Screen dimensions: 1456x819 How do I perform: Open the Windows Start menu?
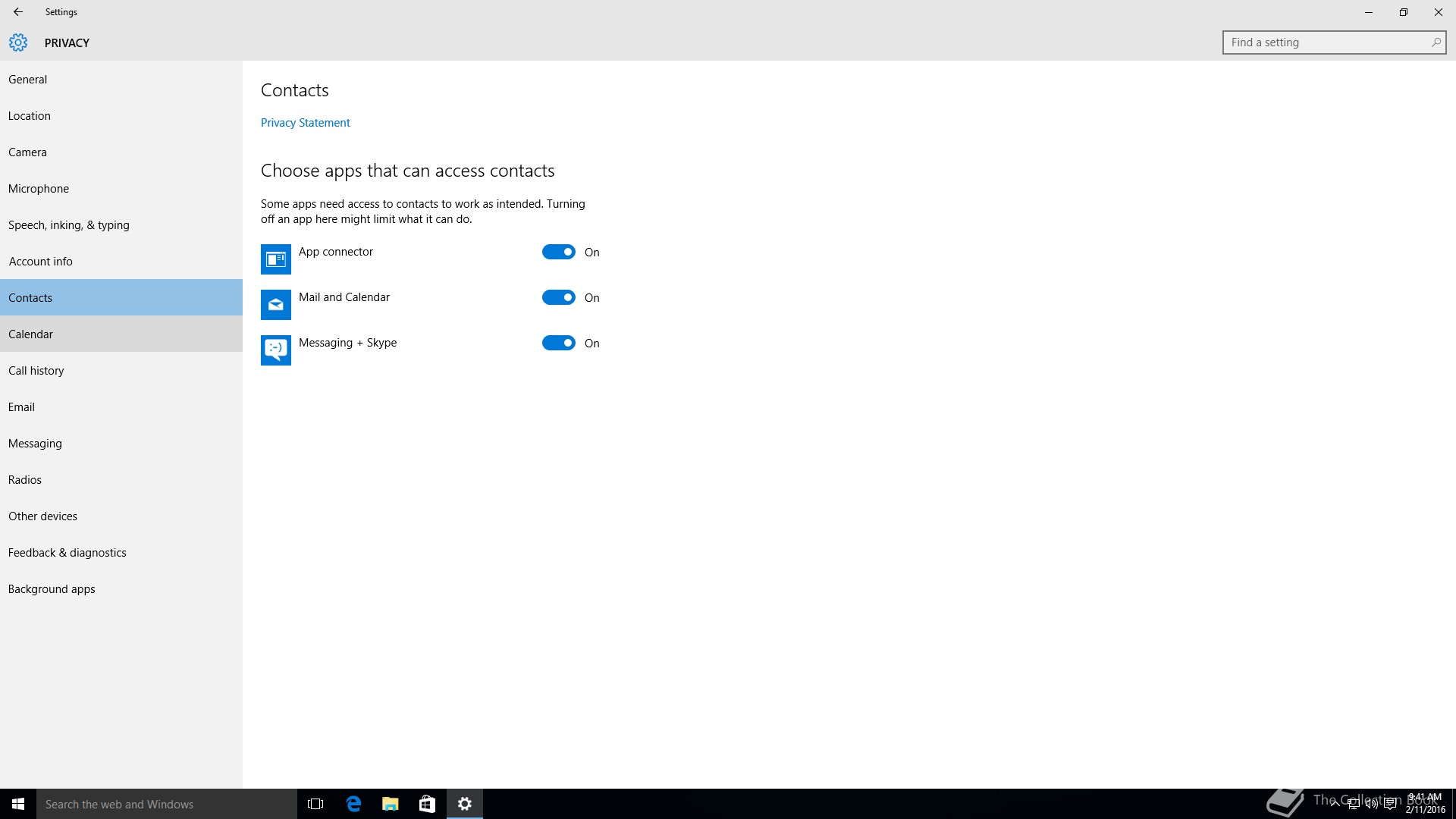coord(18,804)
